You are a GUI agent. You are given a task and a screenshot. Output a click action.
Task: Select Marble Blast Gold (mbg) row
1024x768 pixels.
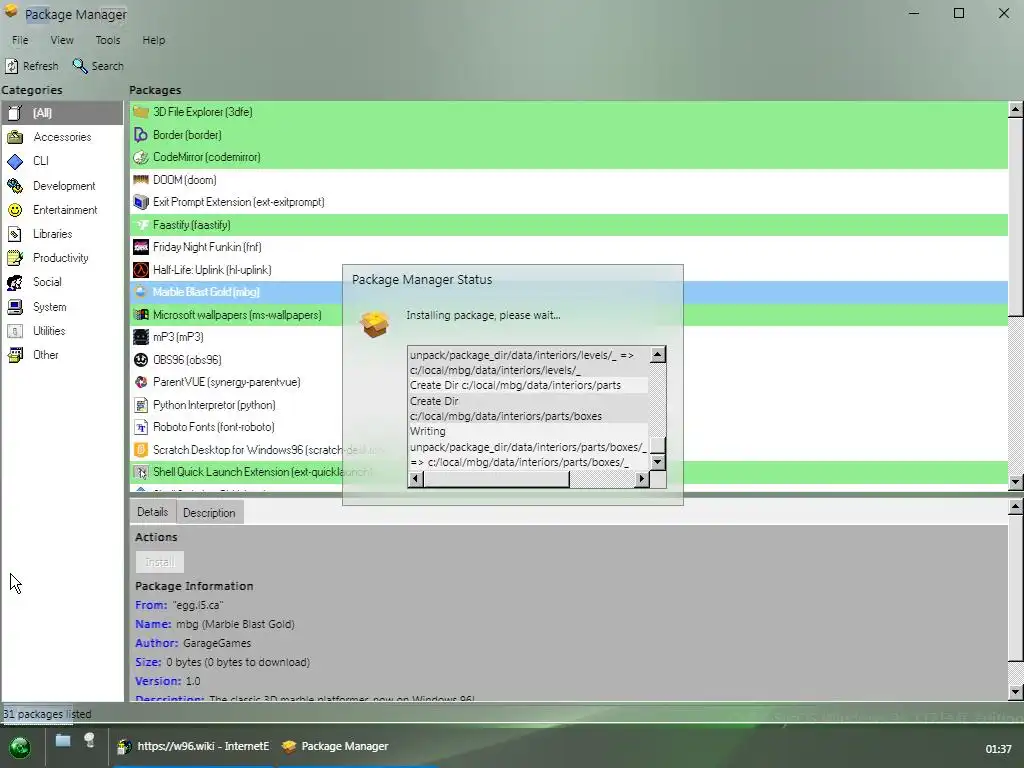coord(569,292)
